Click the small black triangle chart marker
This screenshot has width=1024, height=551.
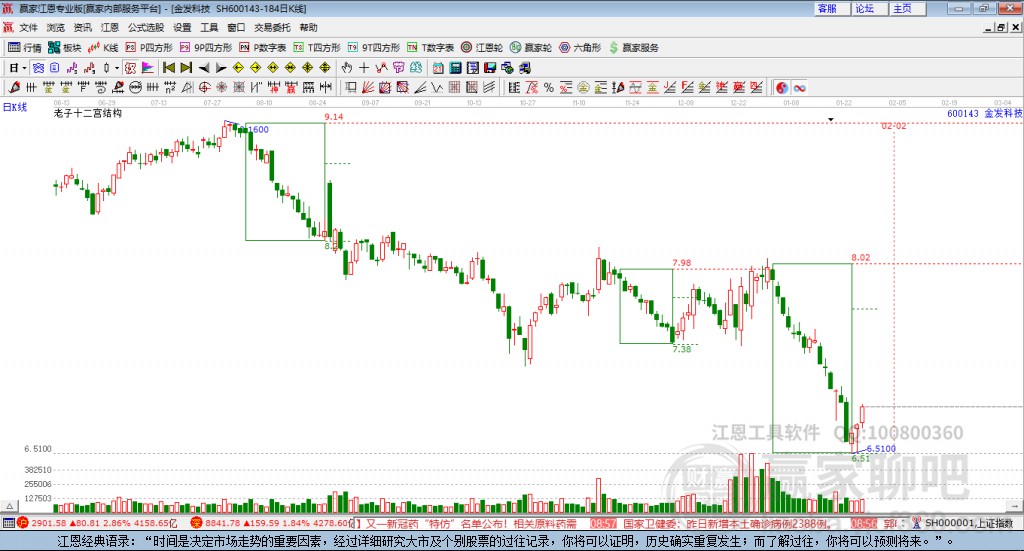click(831, 119)
